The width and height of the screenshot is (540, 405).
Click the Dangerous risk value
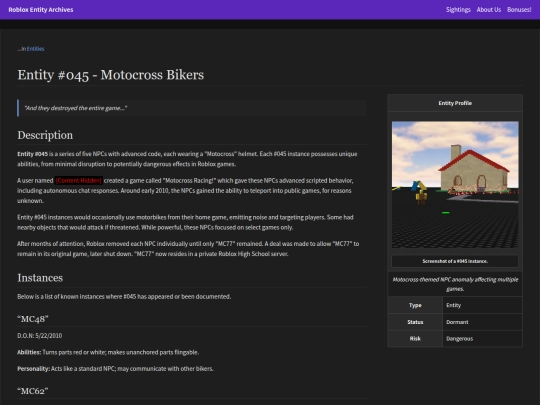click(x=459, y=339)
